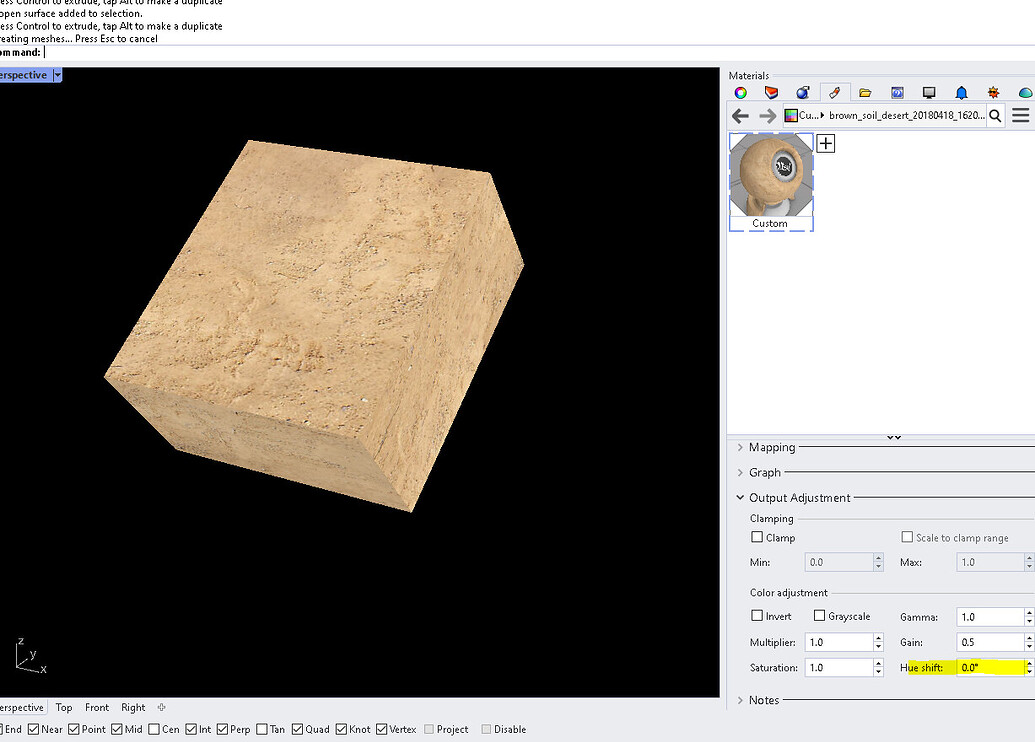Open the hamburger menu in the Materials panel
Viewport: 1035px width, 742px height.
tap(1020, 115)
